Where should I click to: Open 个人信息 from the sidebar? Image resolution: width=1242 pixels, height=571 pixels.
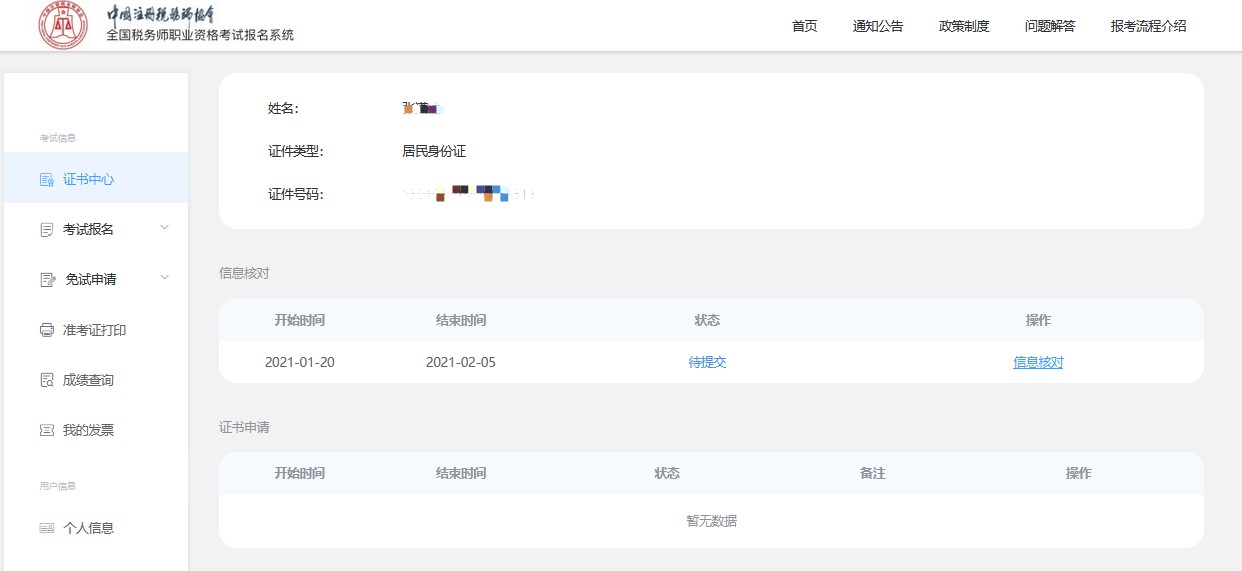point(88,528)
